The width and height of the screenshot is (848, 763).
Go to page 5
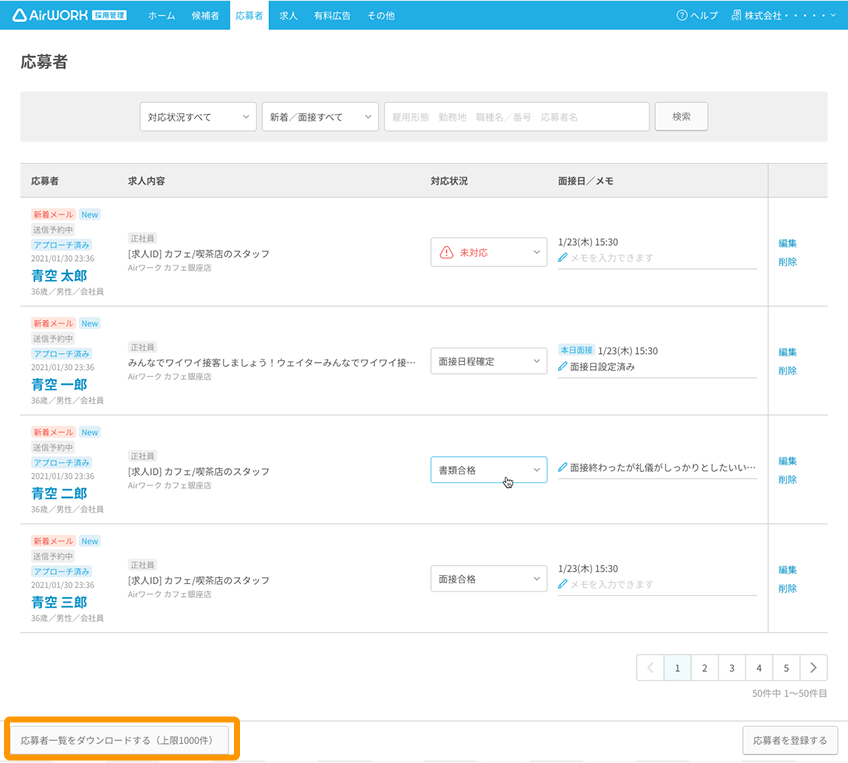[786, 668]
